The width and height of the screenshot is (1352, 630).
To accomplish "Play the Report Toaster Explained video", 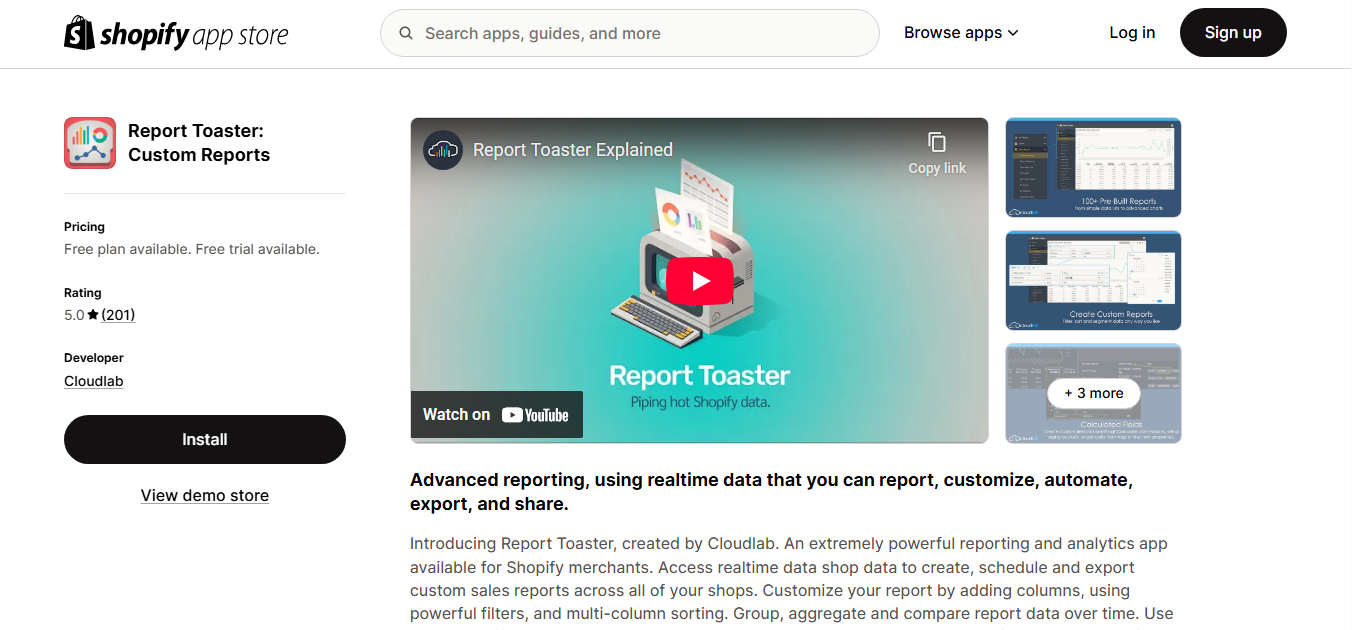I will (699, 280).
